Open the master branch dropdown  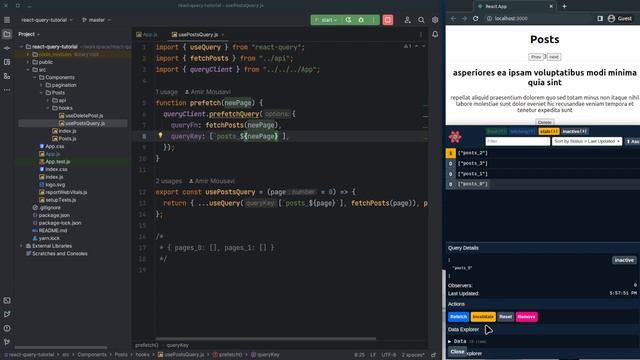coord(96,20)
